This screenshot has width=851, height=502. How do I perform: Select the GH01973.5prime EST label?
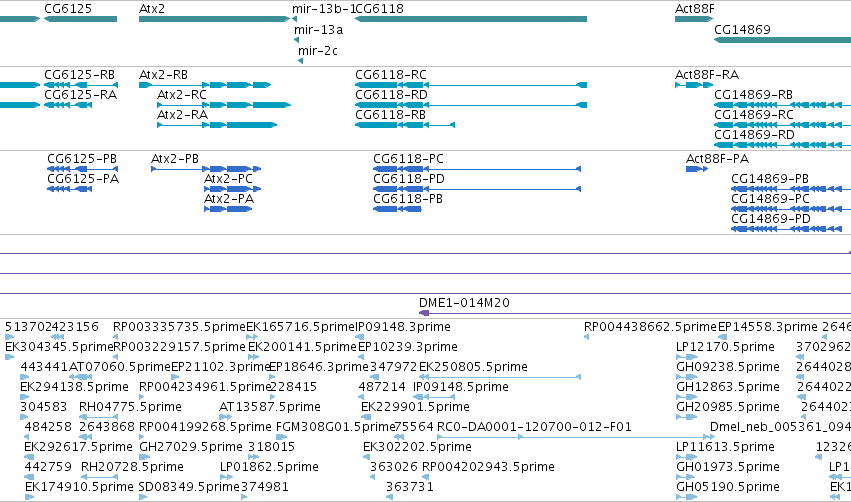[x=728, y=467]
